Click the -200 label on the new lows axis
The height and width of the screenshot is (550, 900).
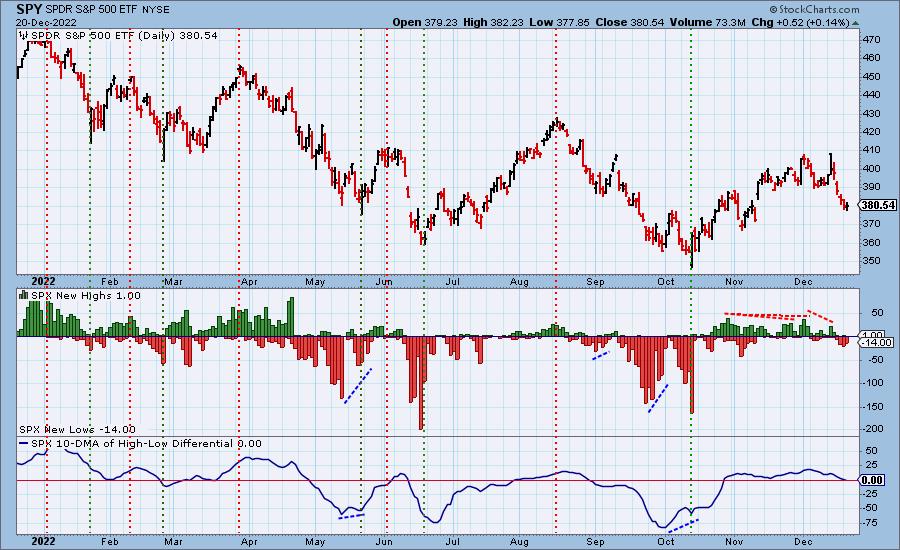[873, 429]
